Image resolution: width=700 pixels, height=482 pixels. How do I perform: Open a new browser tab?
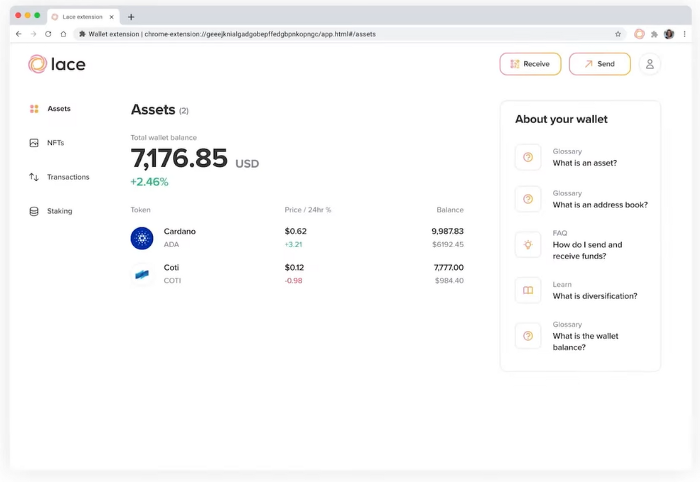131,17
